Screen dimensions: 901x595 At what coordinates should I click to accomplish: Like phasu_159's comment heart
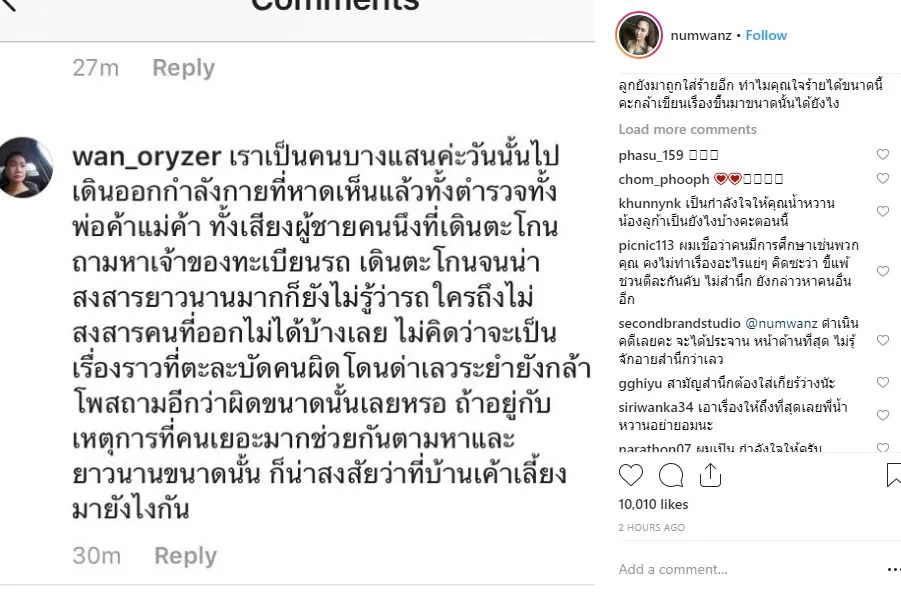(883, 154)
